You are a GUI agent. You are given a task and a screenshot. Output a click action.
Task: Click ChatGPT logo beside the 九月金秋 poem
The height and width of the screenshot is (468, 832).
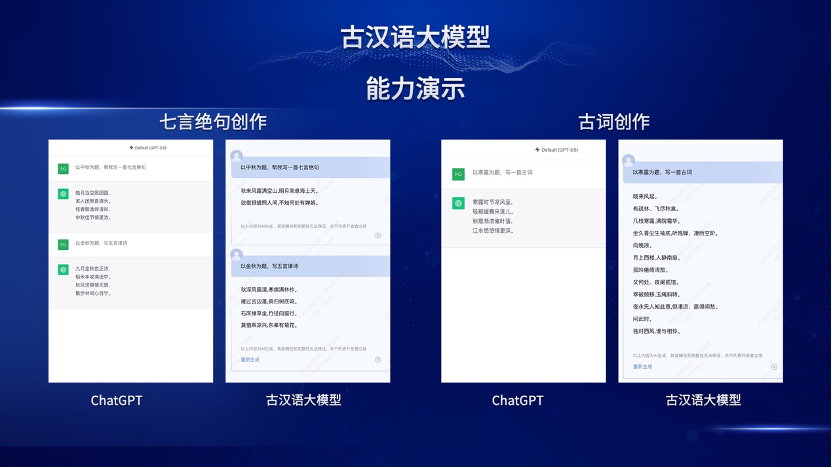(63, 268)
